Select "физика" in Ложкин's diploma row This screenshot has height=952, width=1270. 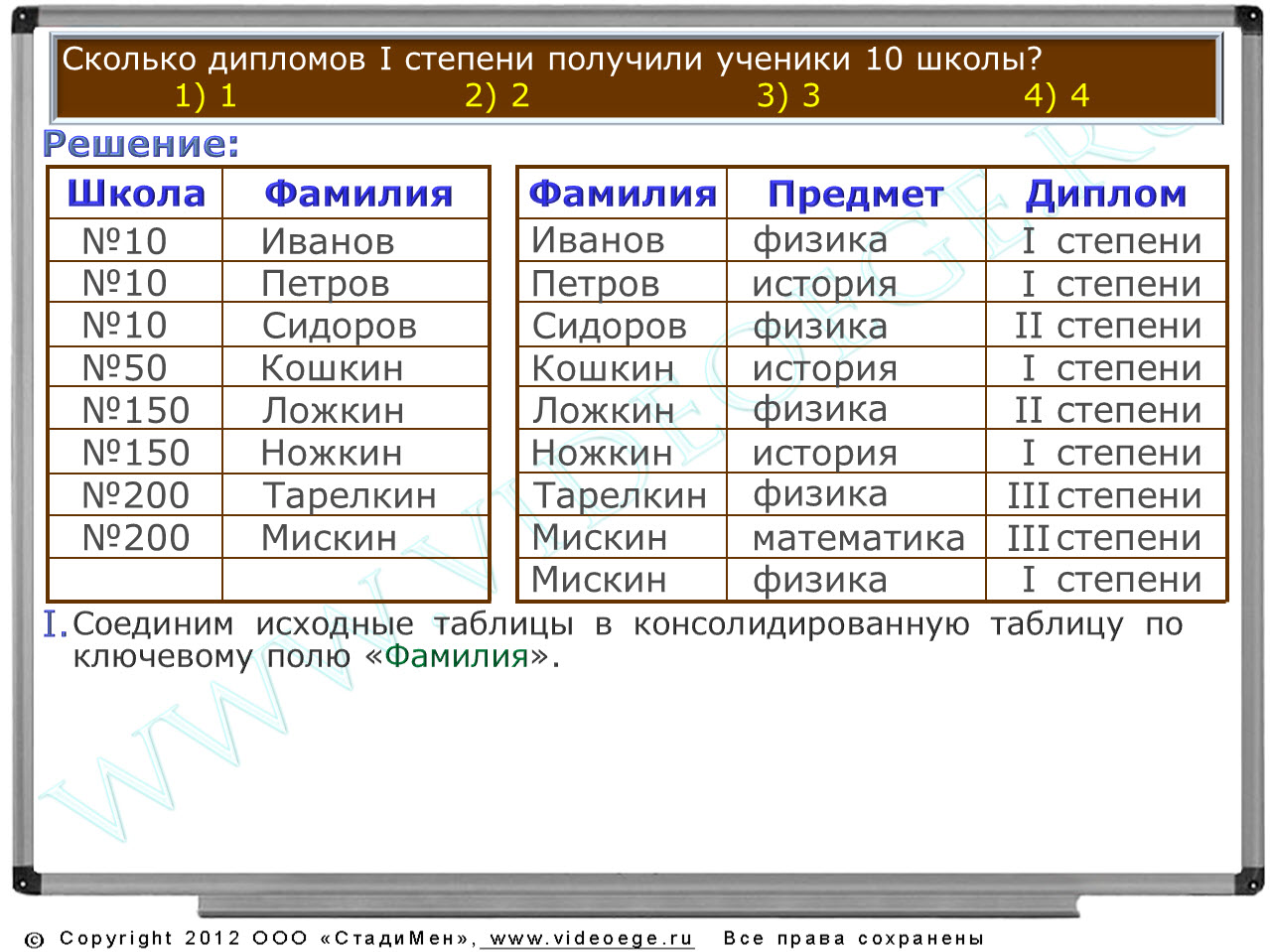(820, 410)
